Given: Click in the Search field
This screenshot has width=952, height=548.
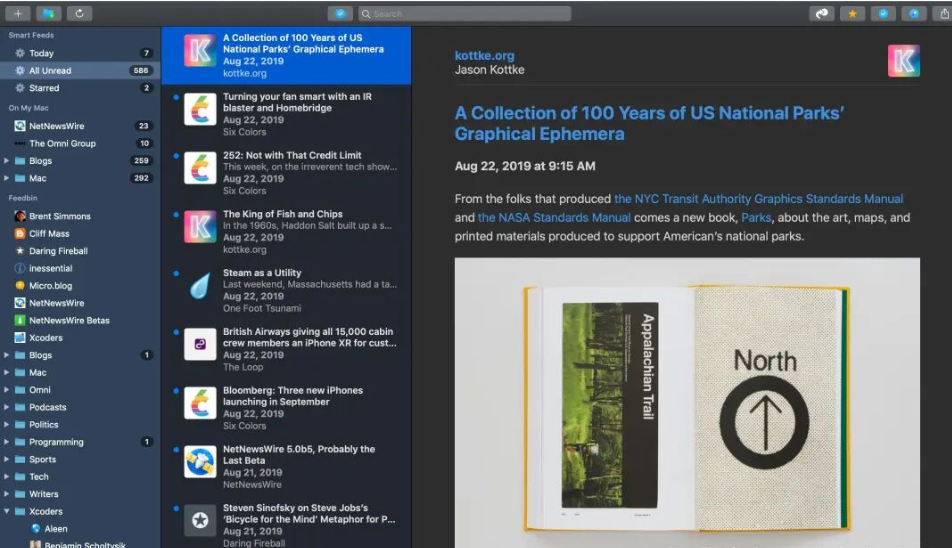Looking at the screenshot, I should 464,13.
